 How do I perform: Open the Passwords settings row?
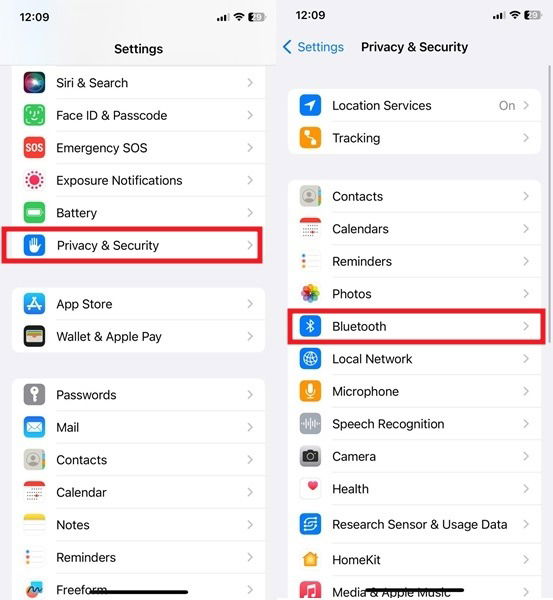click(x=138, y=395)
